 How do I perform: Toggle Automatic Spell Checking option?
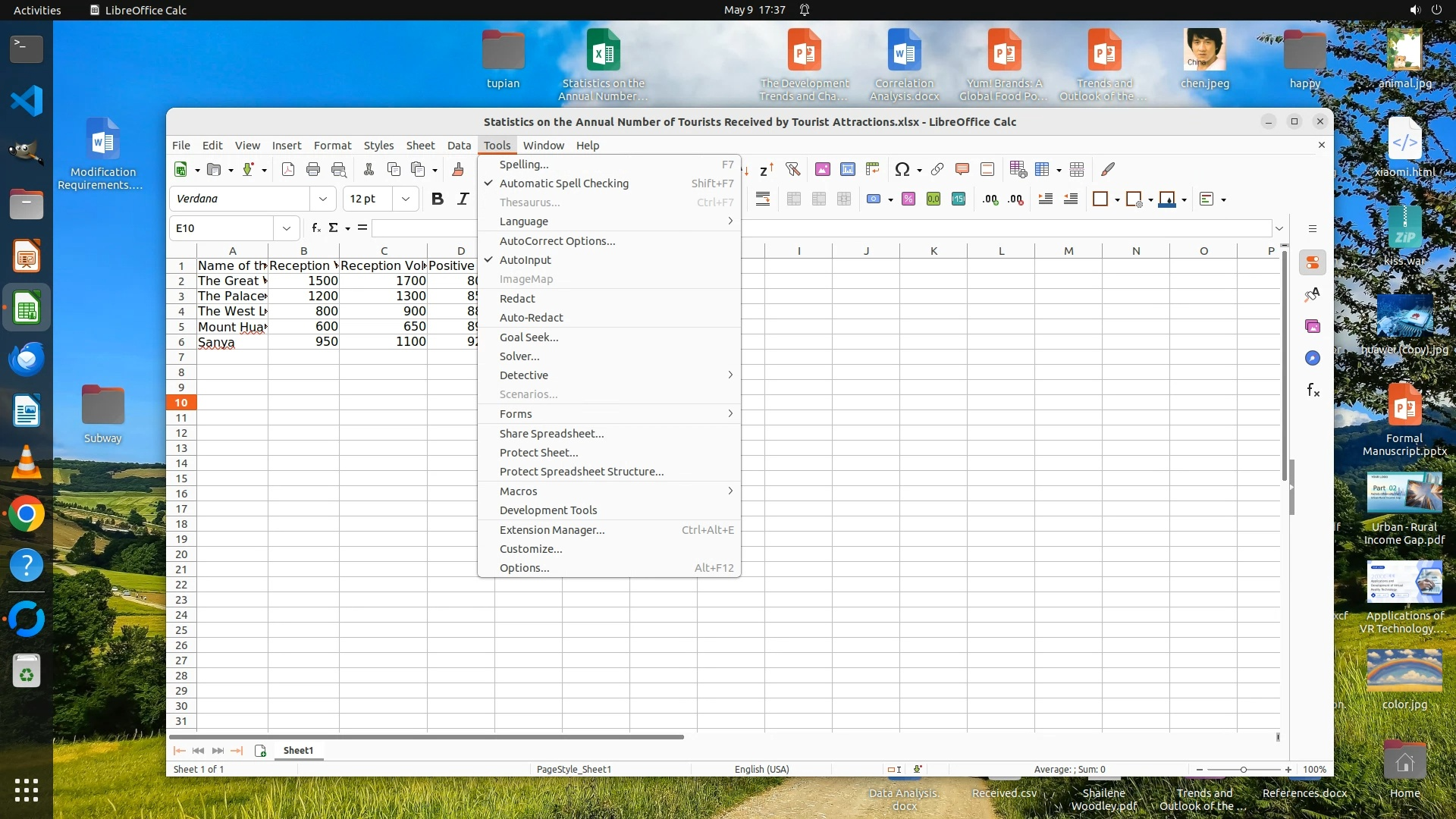(563, 184)
